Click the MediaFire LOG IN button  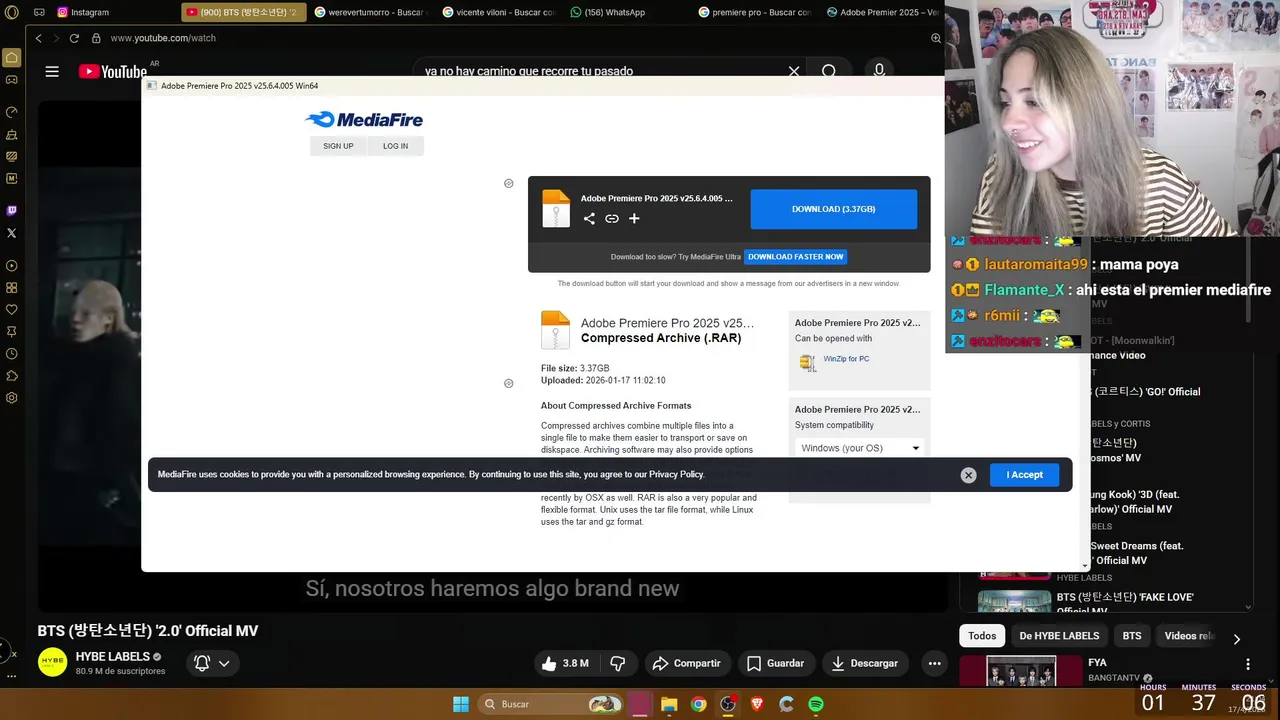coord(395,146)
